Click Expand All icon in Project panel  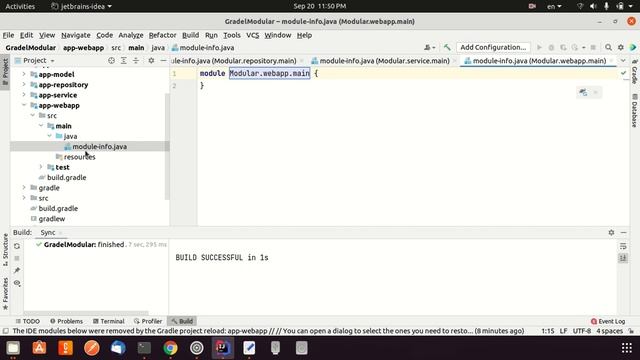pyautogui.click(x=124, y=60)
